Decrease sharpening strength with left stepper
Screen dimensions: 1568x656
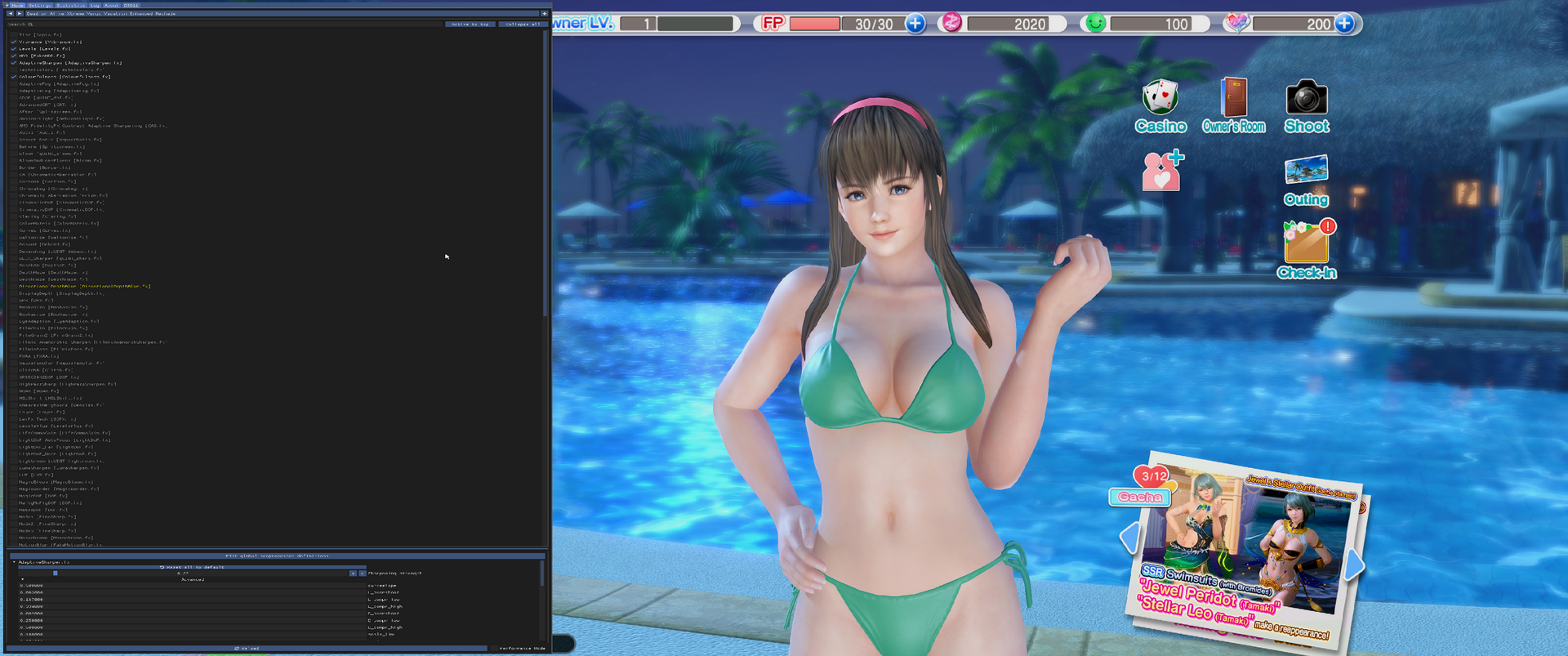coord(353,573)
